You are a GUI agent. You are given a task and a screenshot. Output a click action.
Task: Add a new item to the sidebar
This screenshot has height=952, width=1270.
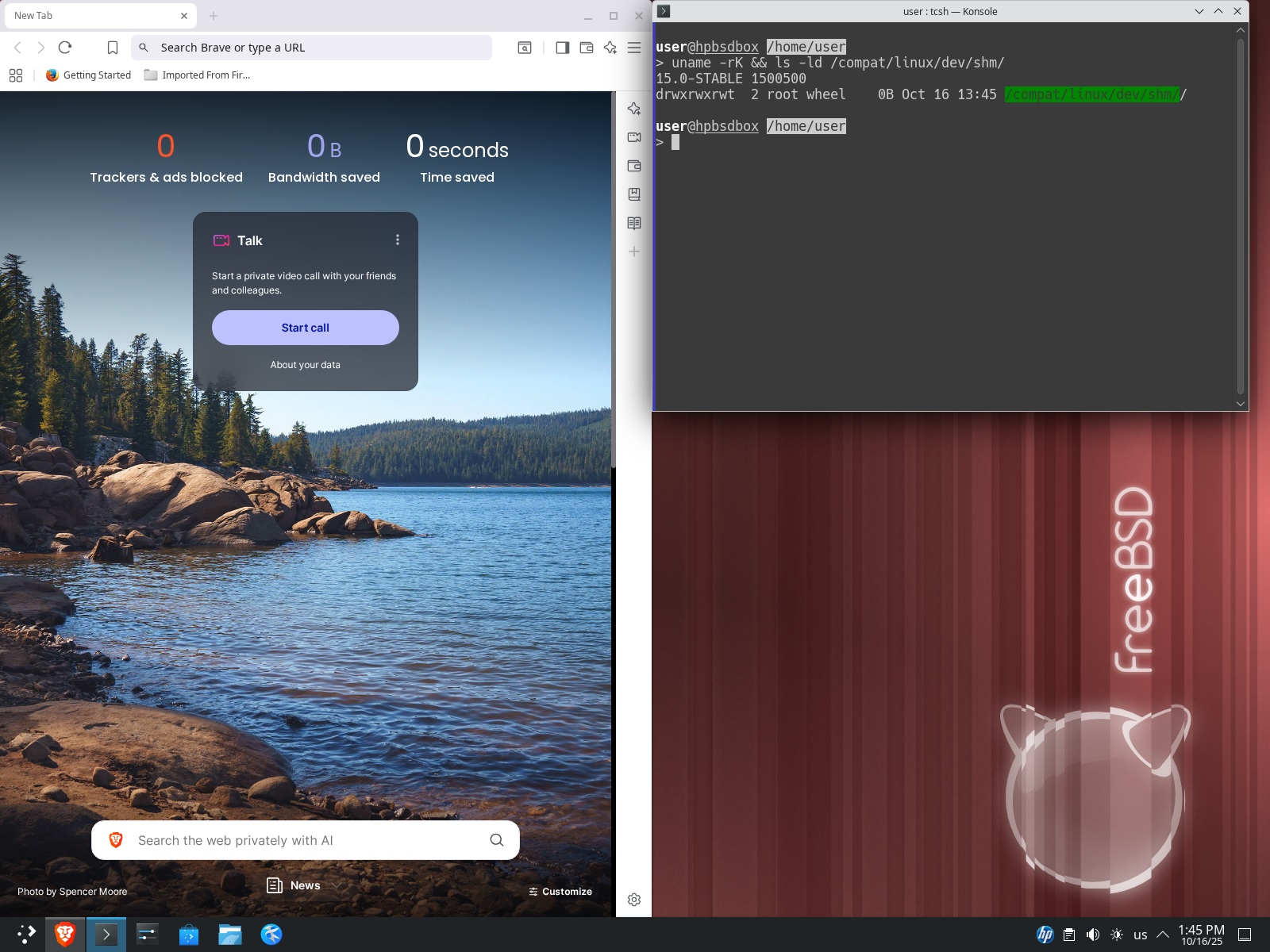[x=634, y=251]
